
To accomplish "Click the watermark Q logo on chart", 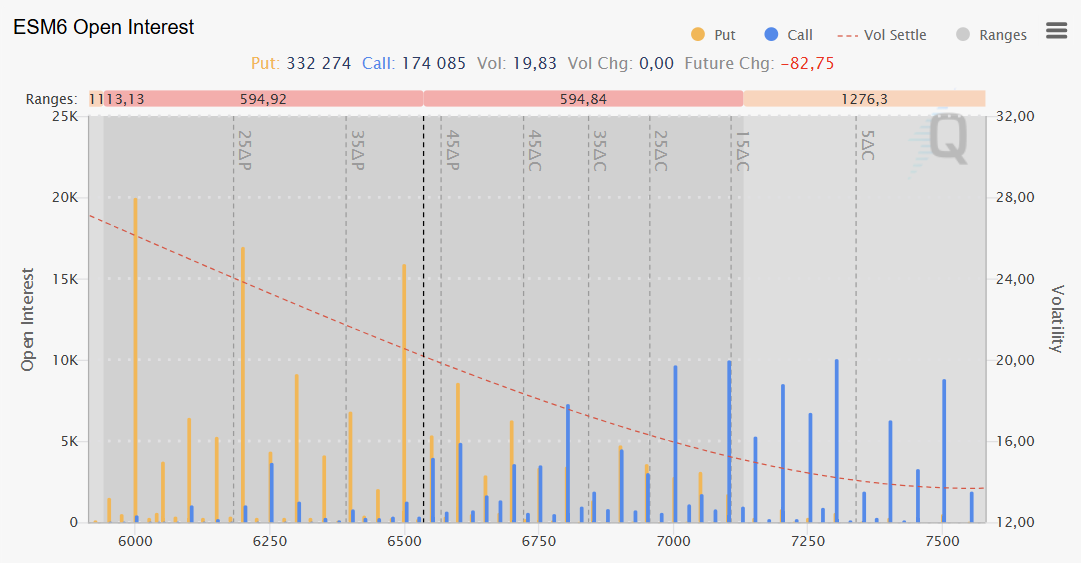I will 947,140.
